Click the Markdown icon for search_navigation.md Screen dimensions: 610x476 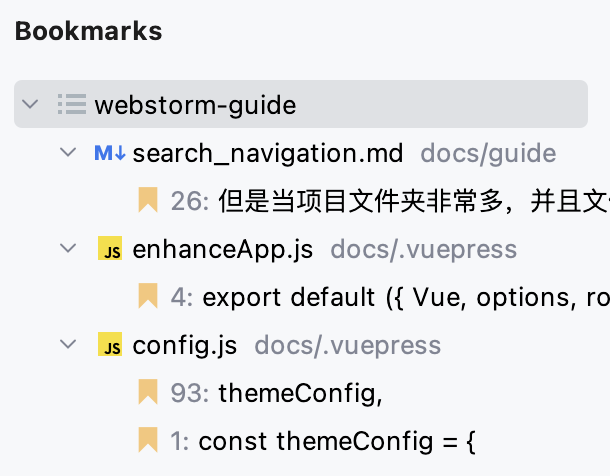point(109,153)
